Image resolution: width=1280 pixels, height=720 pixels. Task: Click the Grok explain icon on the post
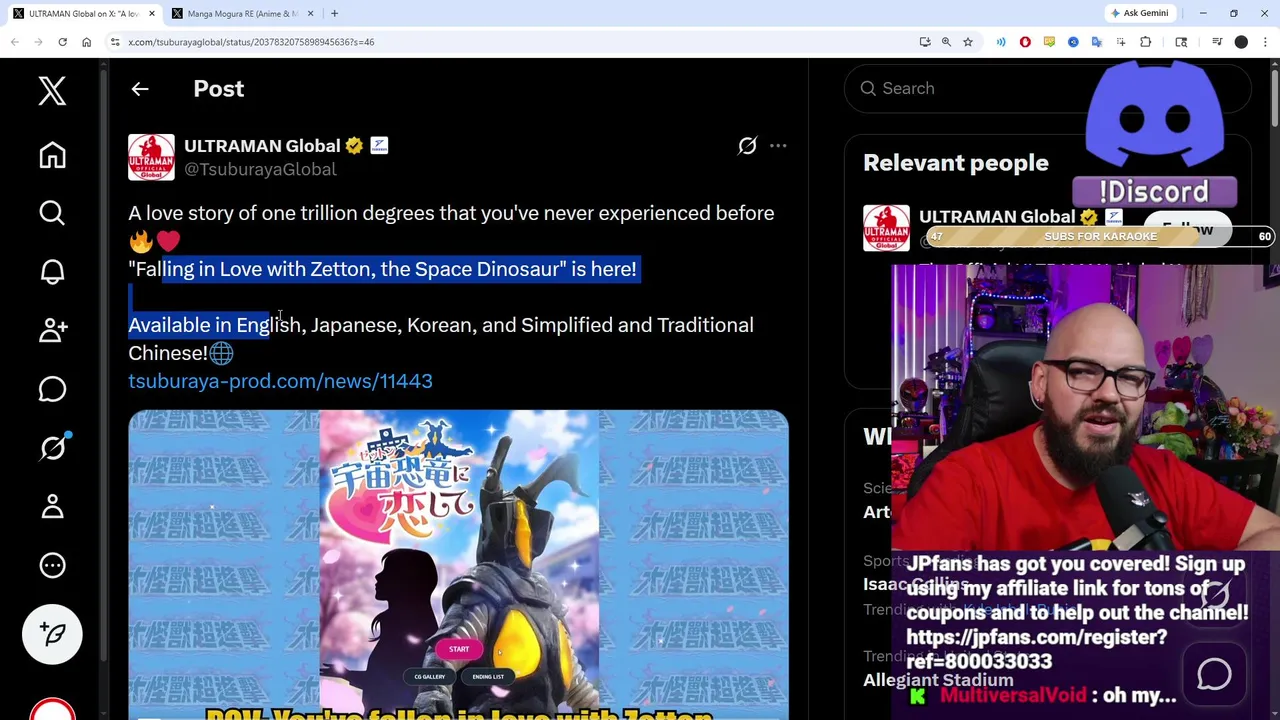(x=747, y=146)
